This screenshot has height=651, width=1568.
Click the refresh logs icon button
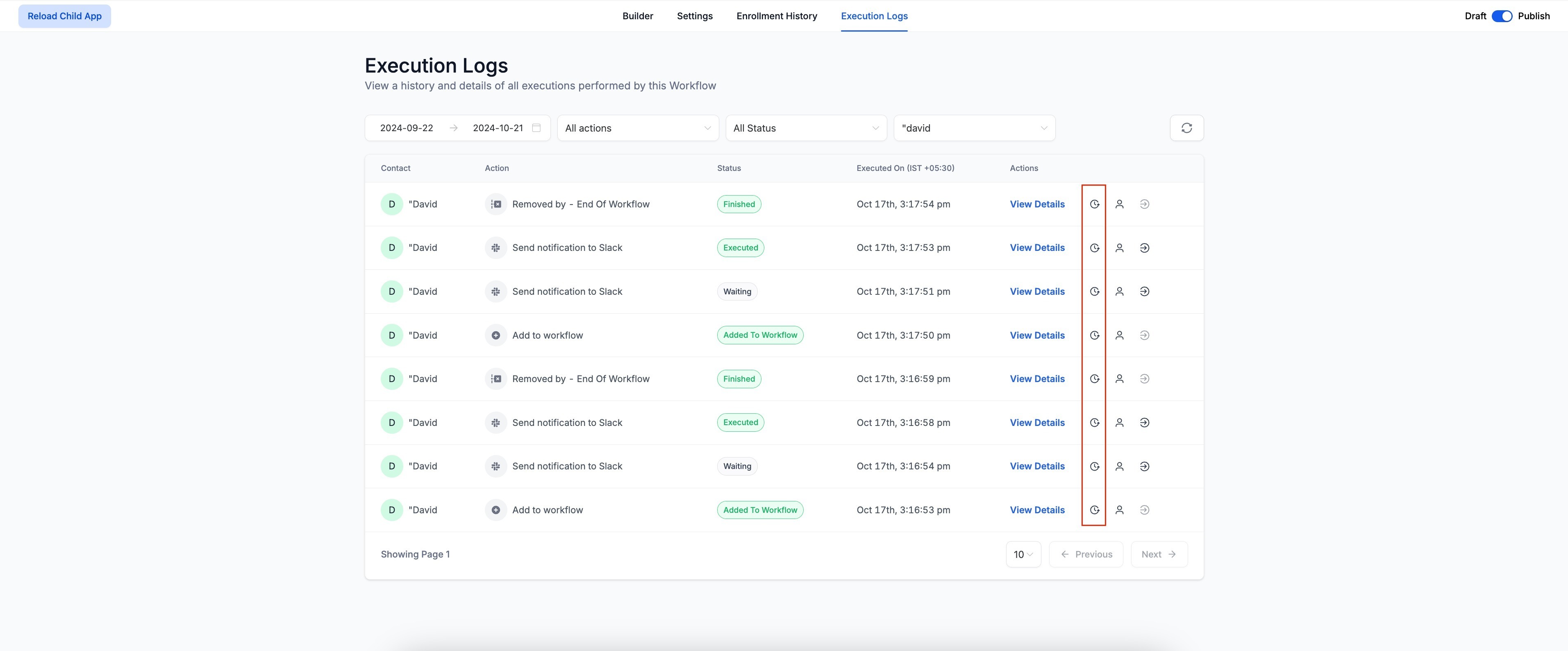coord(1186,128)
